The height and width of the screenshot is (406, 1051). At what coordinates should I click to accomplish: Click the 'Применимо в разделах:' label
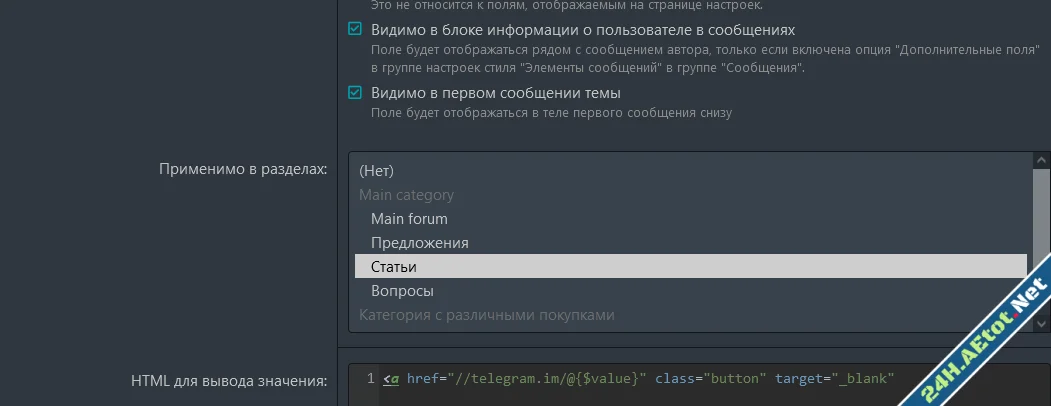[x=243, y=169]
